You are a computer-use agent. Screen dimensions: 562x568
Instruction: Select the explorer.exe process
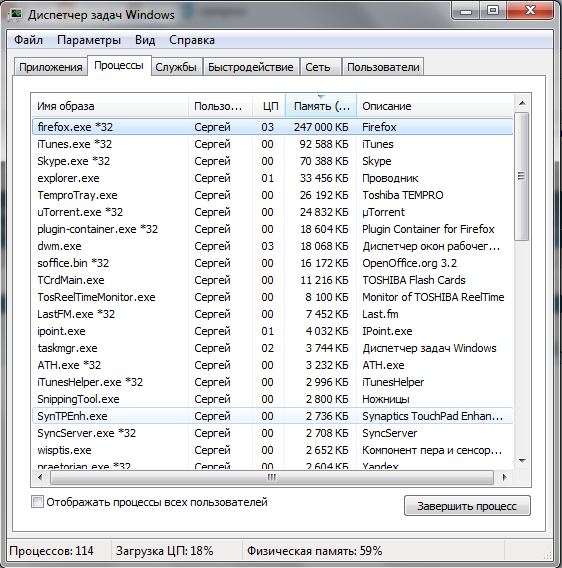(x=272, y=178)
